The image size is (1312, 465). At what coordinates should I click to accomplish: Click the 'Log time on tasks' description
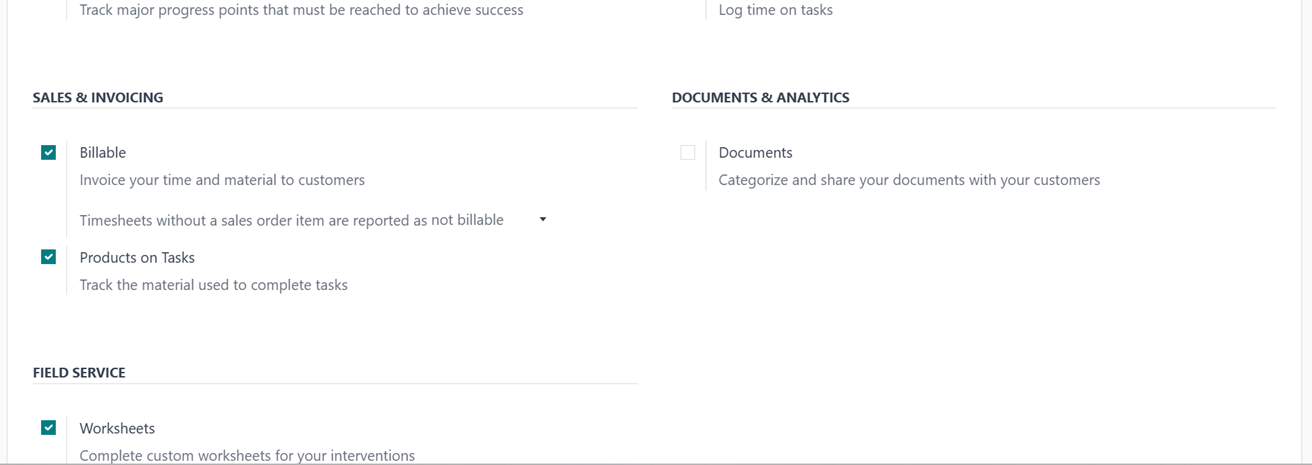pyautogui.click(x=775, y=10)
